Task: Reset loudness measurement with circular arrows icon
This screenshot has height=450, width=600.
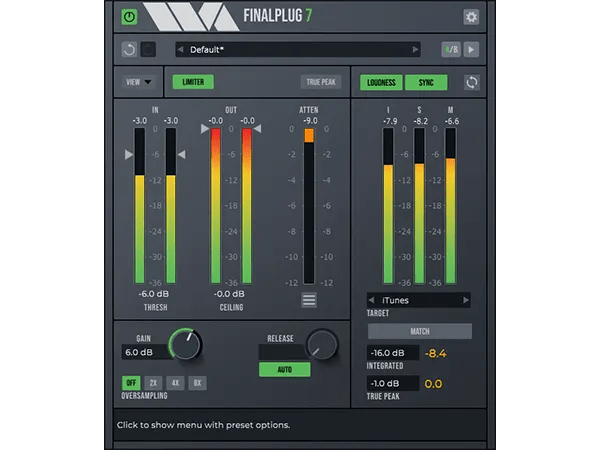Action: [472, 82]
